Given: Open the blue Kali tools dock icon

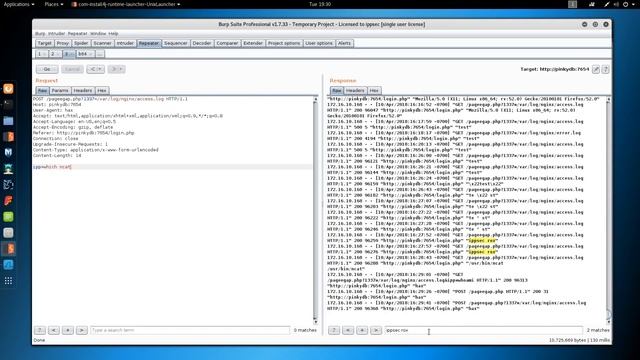Looking at the screenshot, I should coord(8,264).
